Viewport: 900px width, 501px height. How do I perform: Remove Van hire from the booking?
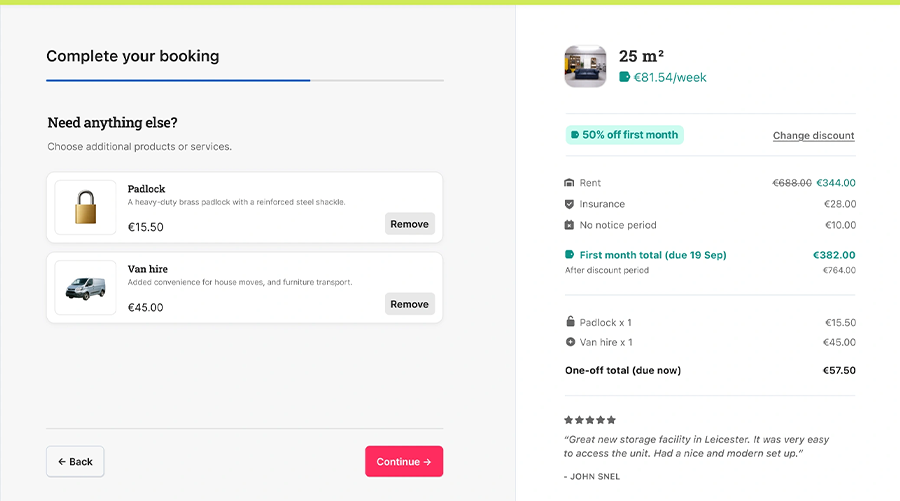409,304
